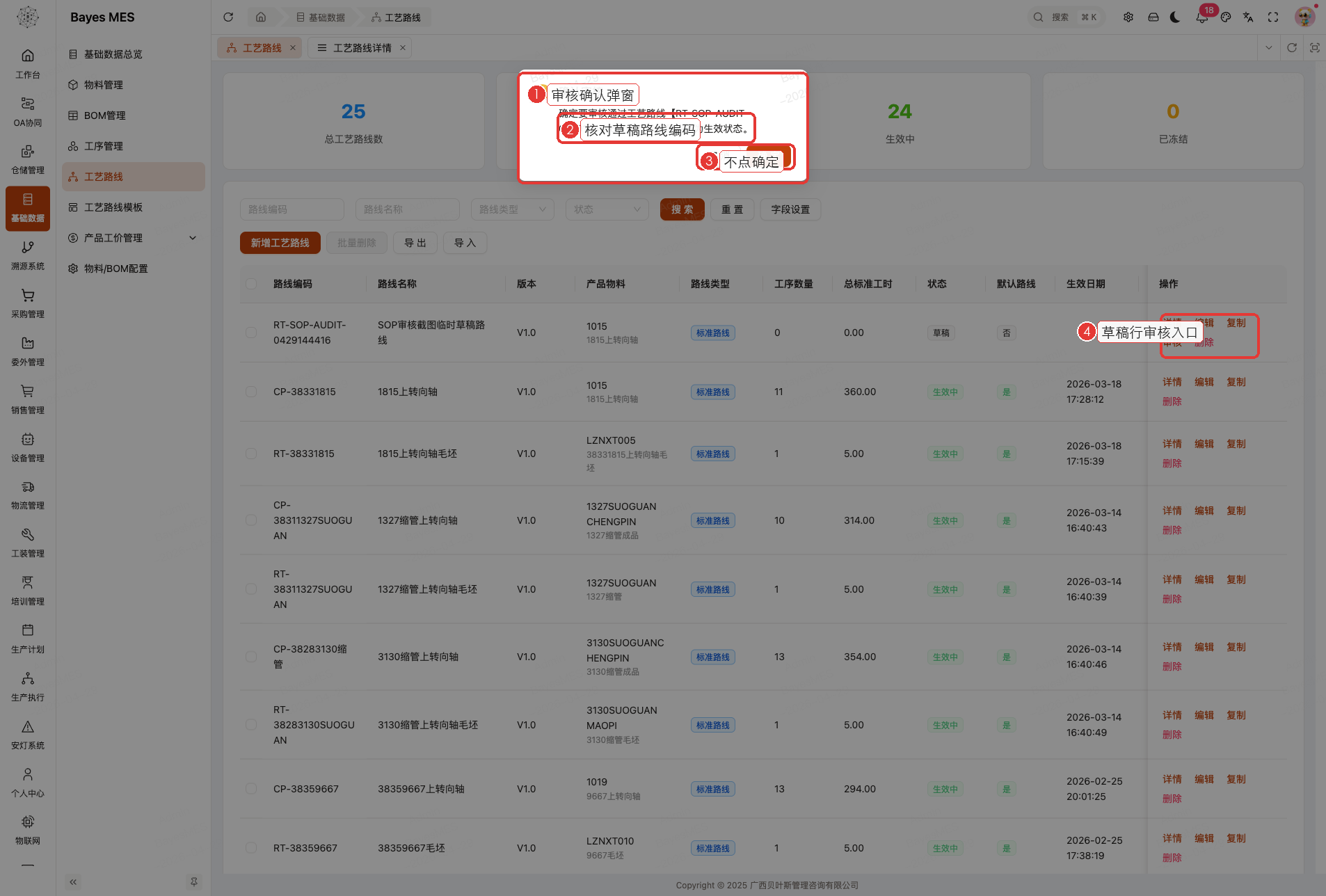Open the 生产执行 module
The image size is (1326, 896).
click(28, 687)
